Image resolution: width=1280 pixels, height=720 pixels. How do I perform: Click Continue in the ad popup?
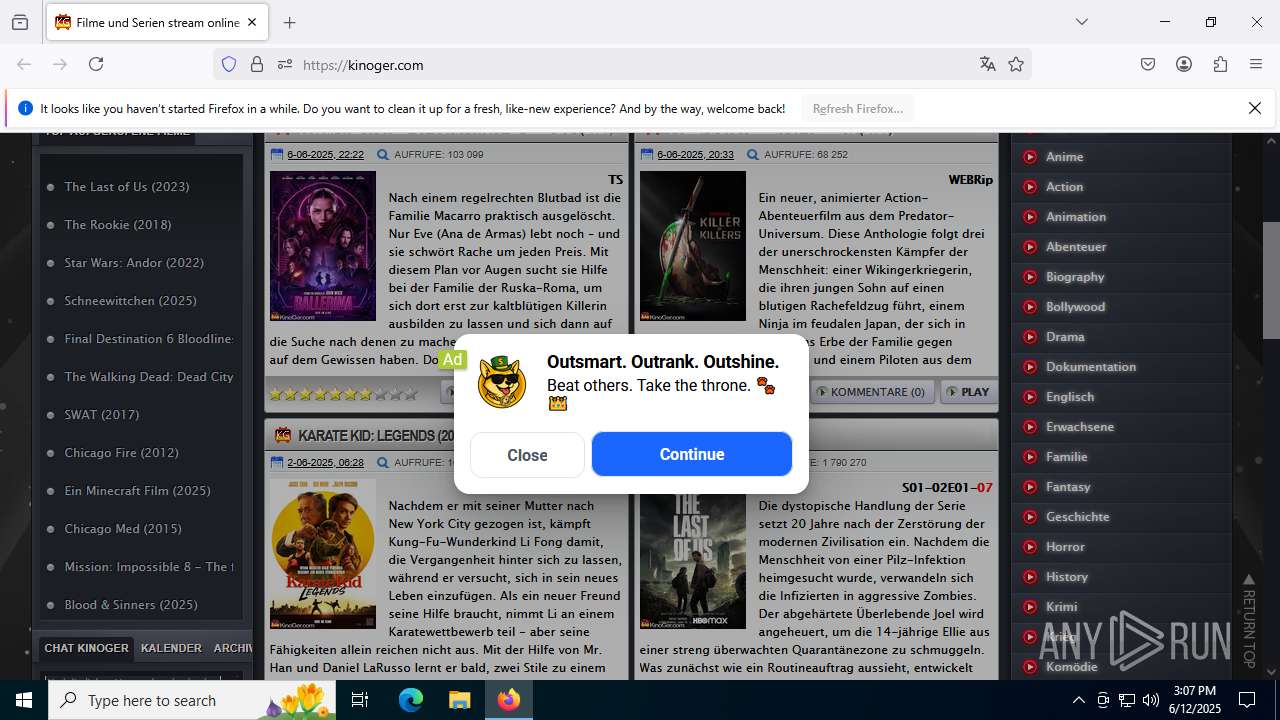(692, 454)
